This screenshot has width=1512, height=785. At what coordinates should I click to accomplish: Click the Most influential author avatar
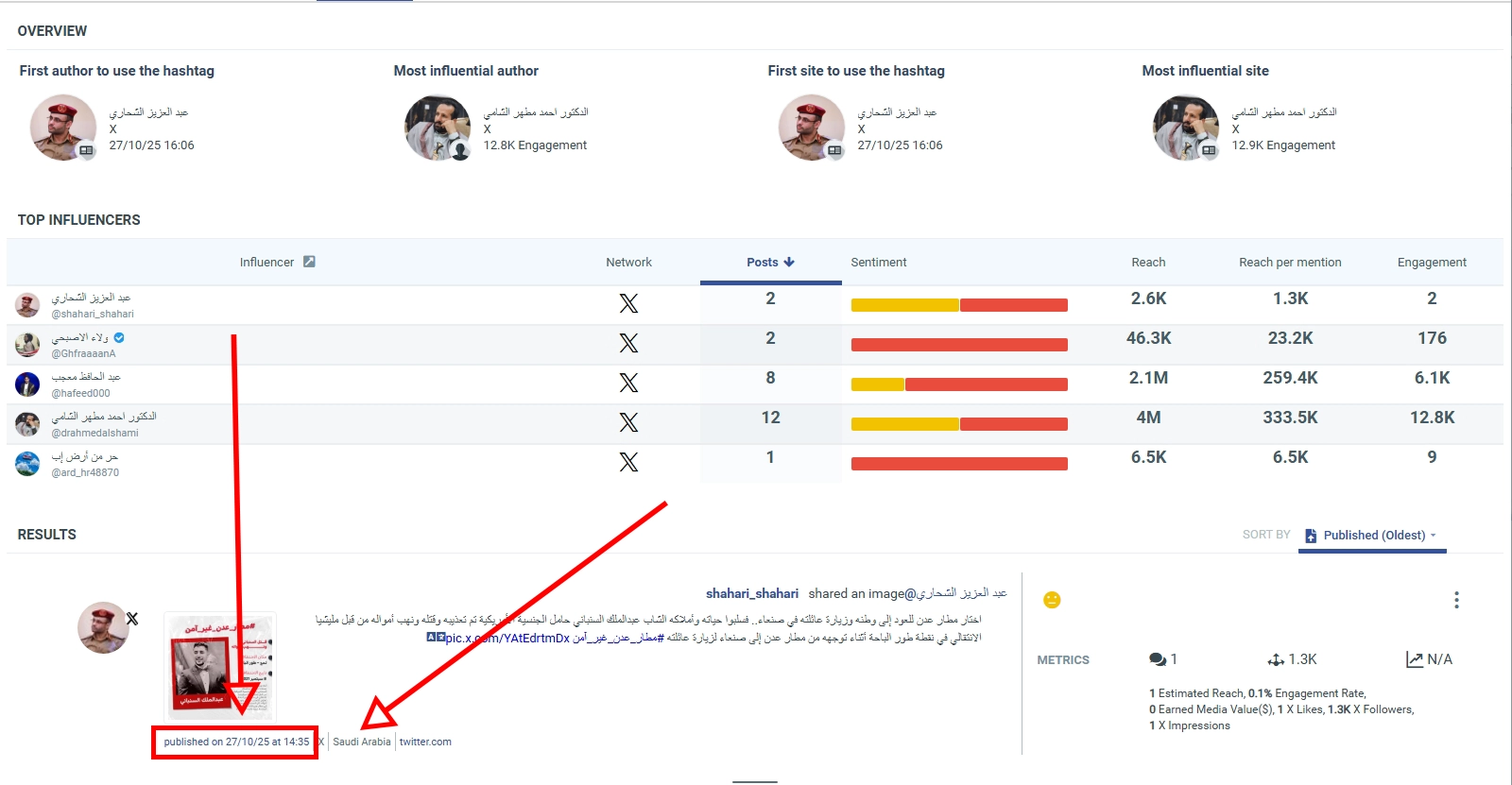[438, 128]
